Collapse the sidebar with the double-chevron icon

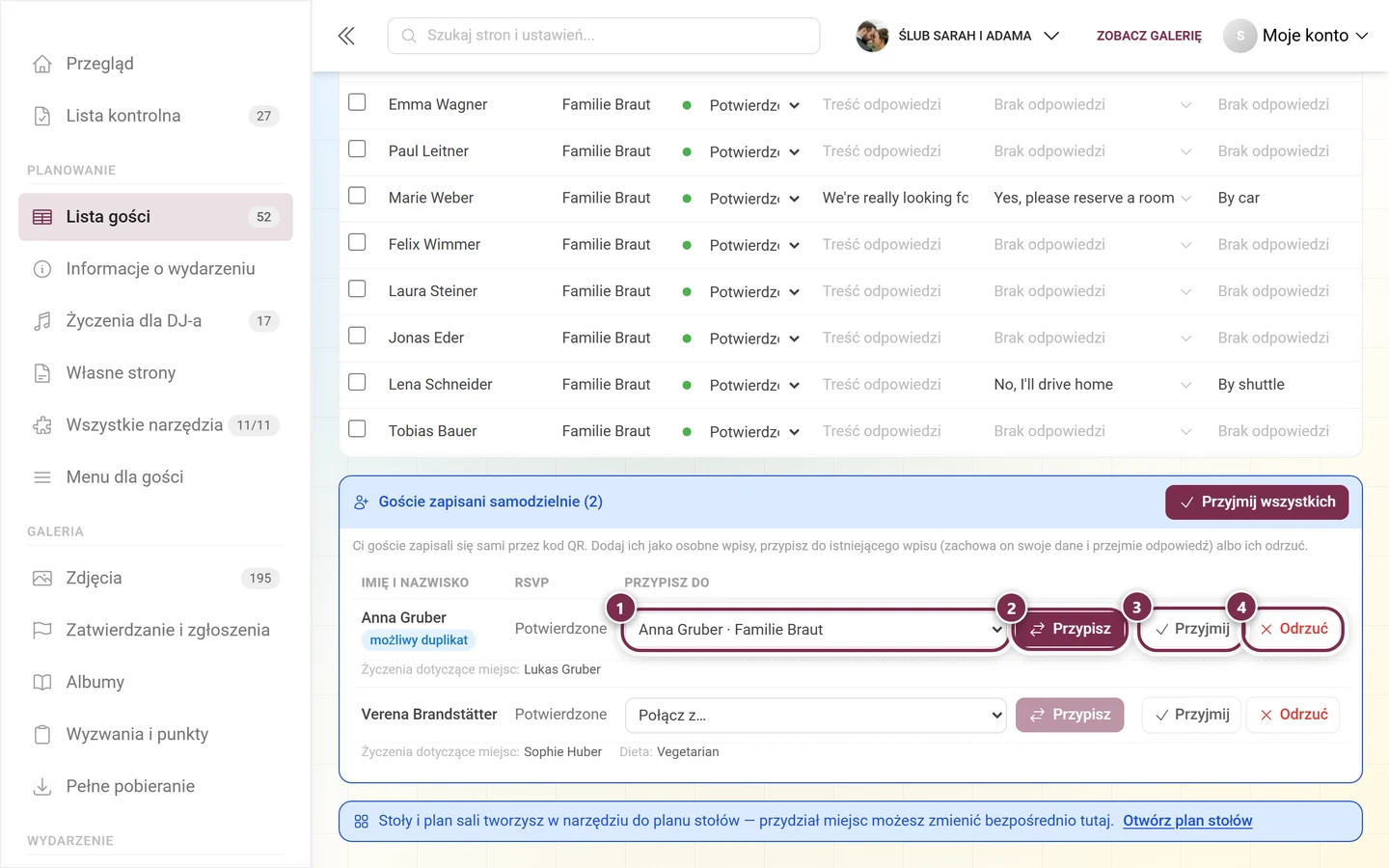click(346, 36)
